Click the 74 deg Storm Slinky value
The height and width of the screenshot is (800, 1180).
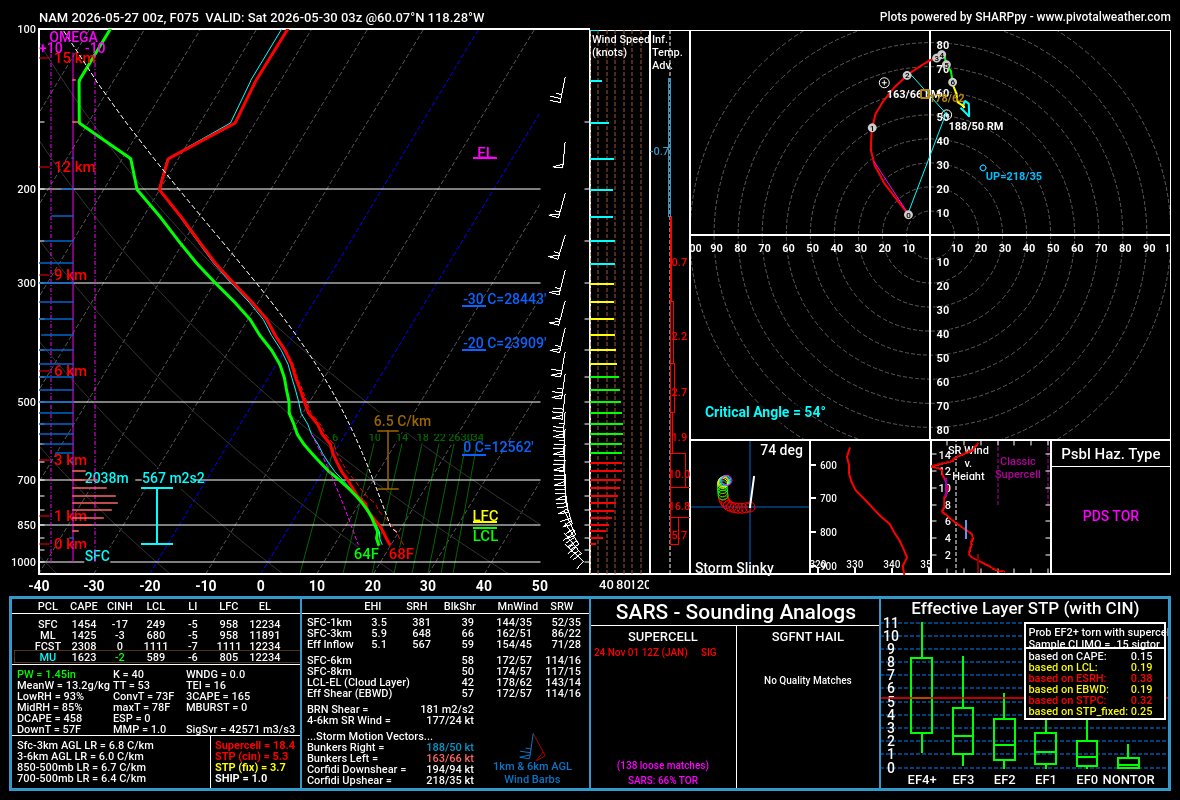click(x=781, y=450)
